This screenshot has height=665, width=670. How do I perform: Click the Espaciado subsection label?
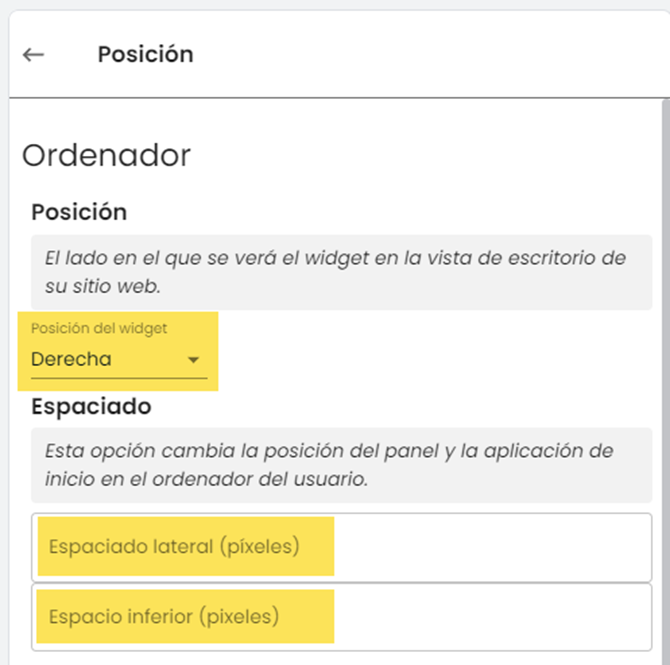point(91,407)
